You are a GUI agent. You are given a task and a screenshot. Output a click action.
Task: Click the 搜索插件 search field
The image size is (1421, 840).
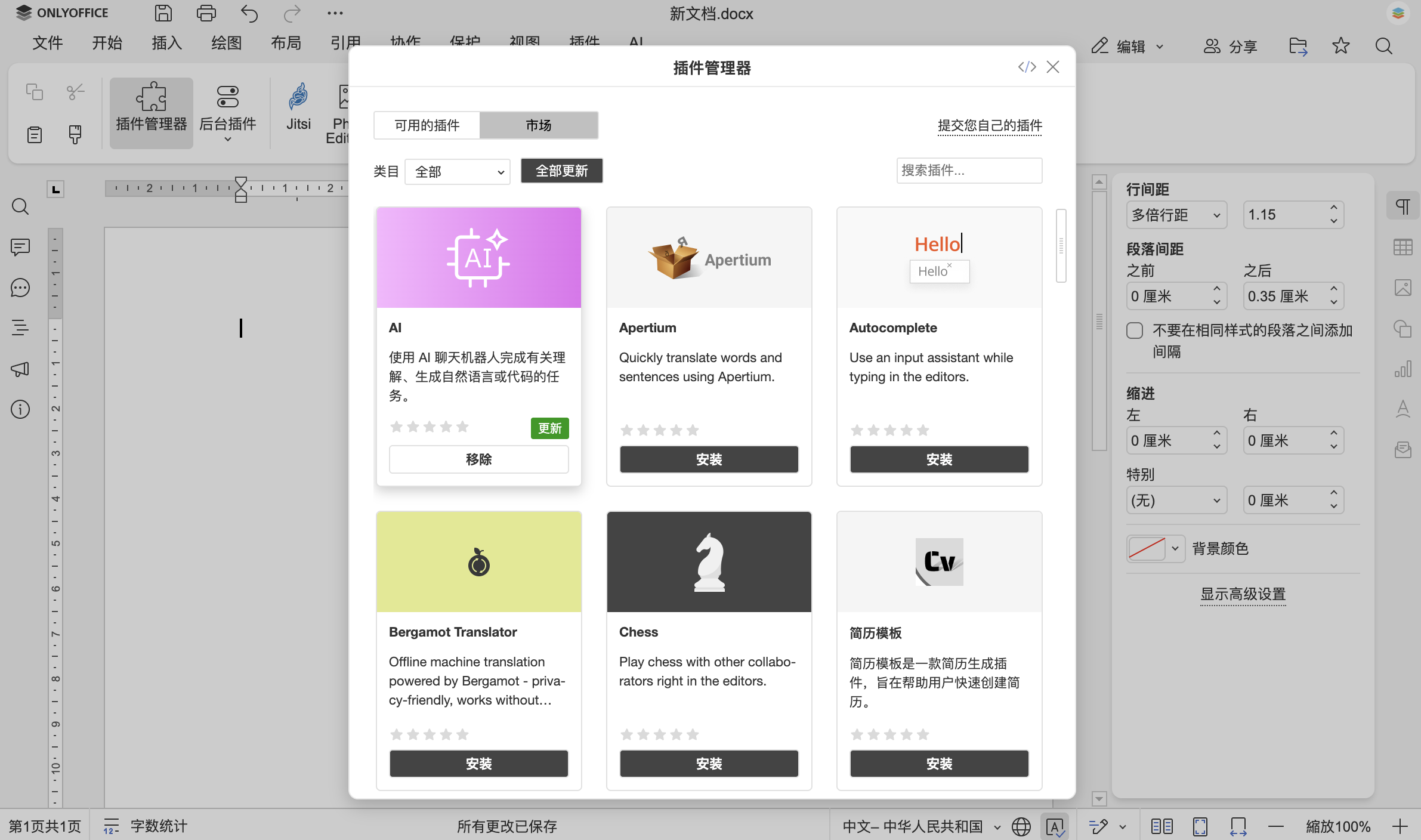pyautogui.click(x=969, y=171)
